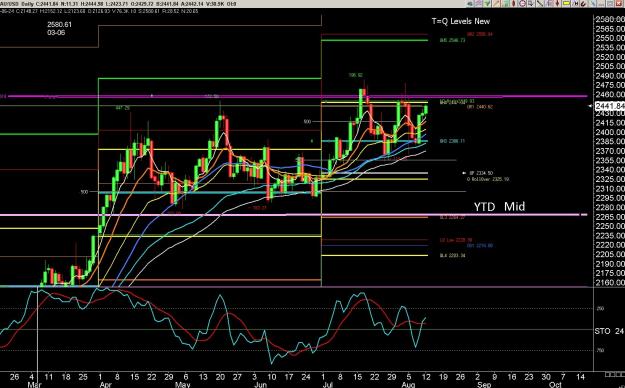Click the green back-arrow toolbar icon
The width and height of the screenshot is (625, 388).
(x=470, y=4)
